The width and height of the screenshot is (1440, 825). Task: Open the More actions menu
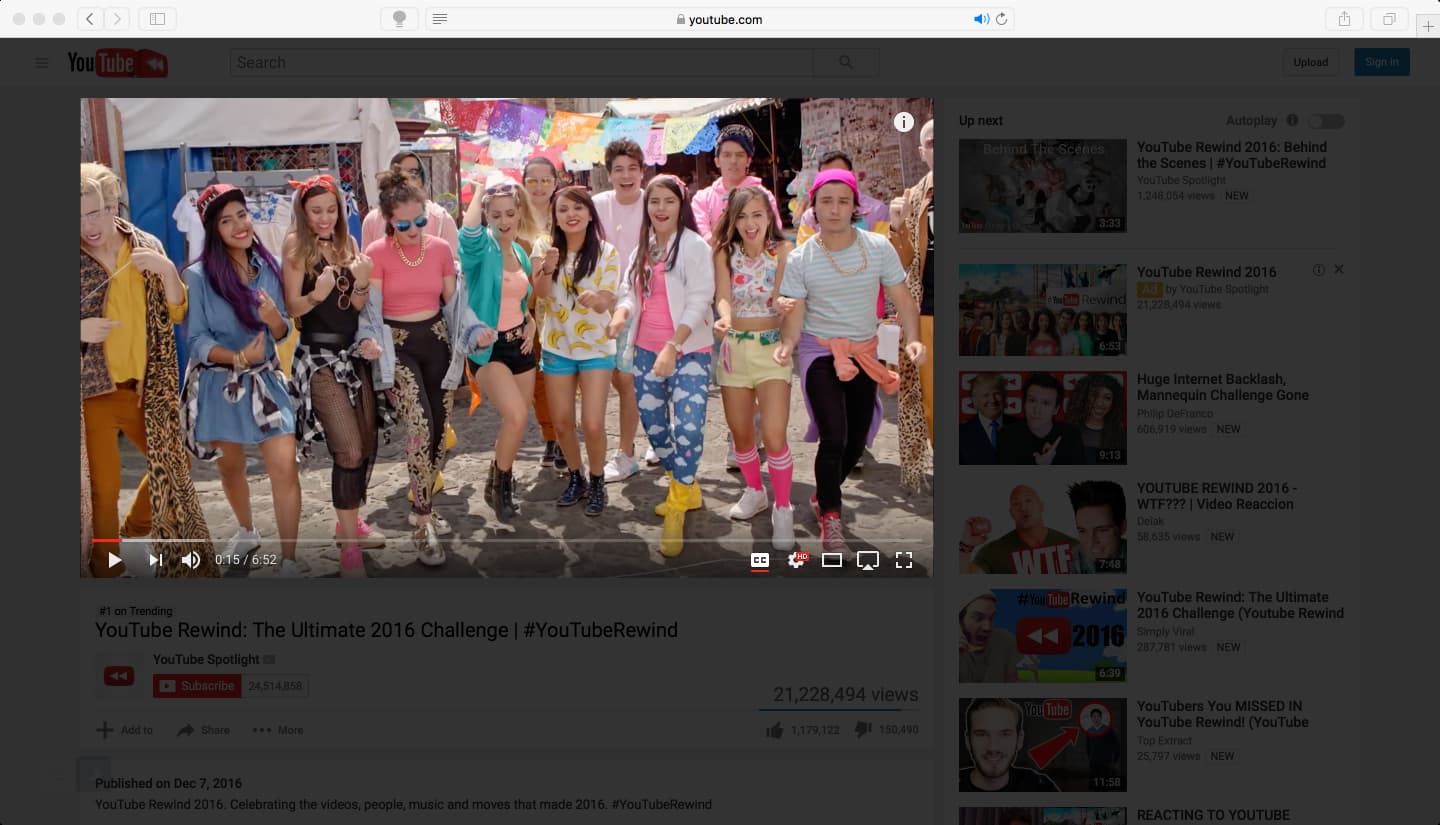(278, 730)
